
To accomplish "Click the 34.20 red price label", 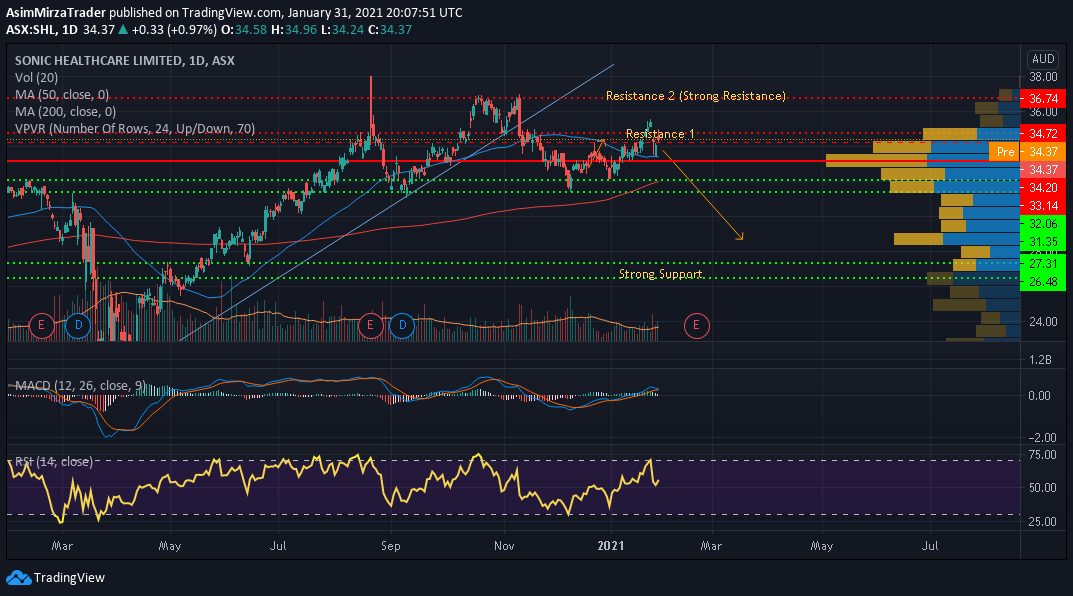I will tap(1043, 187).
